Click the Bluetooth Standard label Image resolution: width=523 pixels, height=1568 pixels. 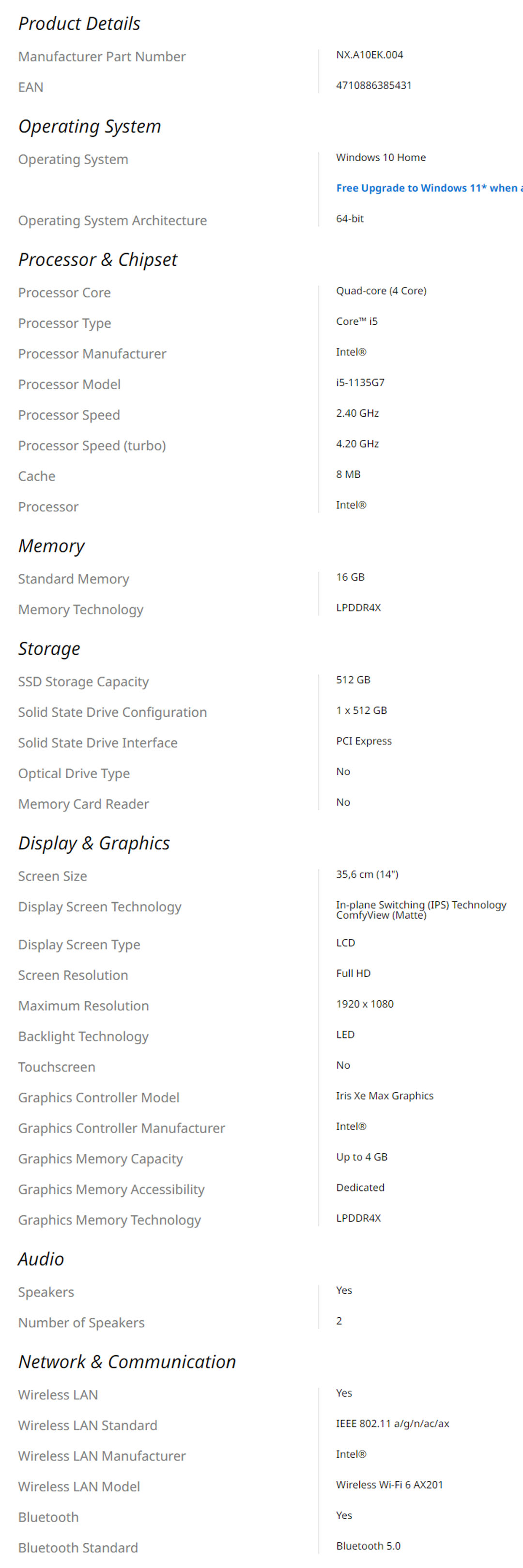click(78, 1547)
